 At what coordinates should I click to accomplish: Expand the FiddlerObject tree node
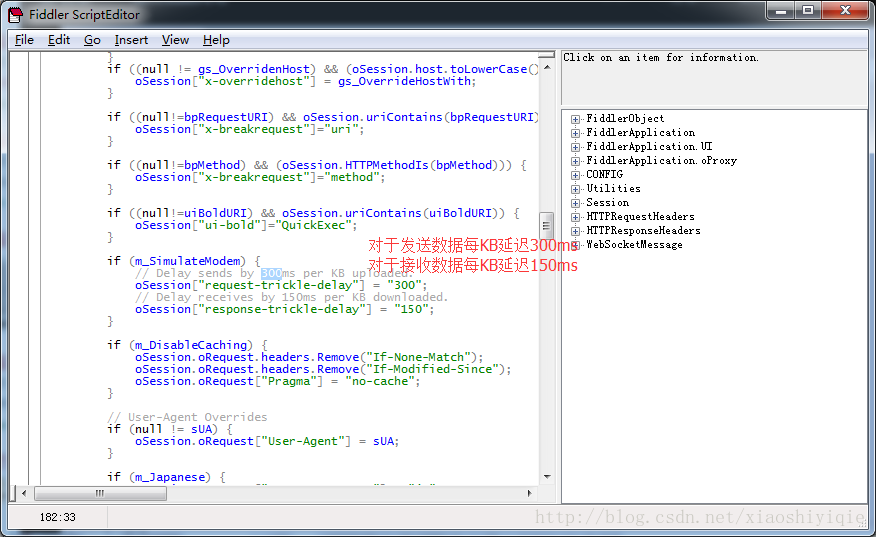(x=575, y=119)
